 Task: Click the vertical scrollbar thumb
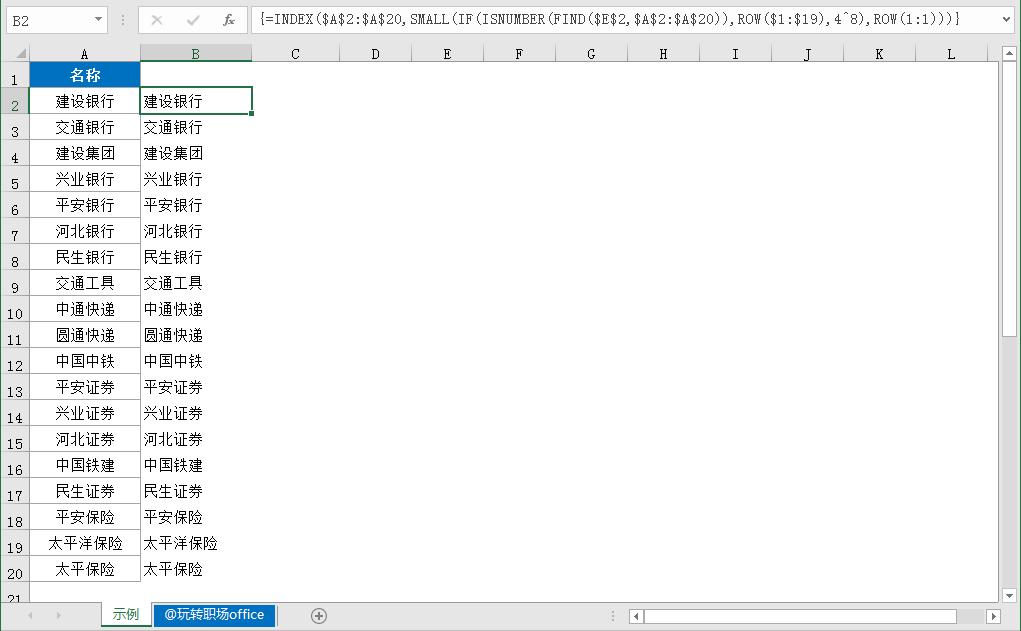click(x=1009, y=199)
